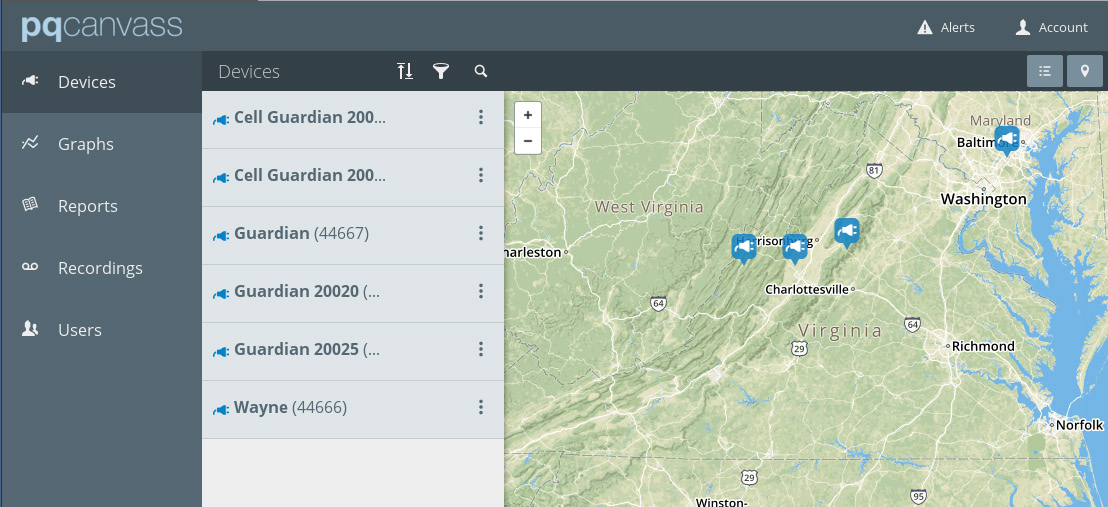Select the first Cell Guardian 200 device row
This screenshot has height=507, width=1108.
353,120
